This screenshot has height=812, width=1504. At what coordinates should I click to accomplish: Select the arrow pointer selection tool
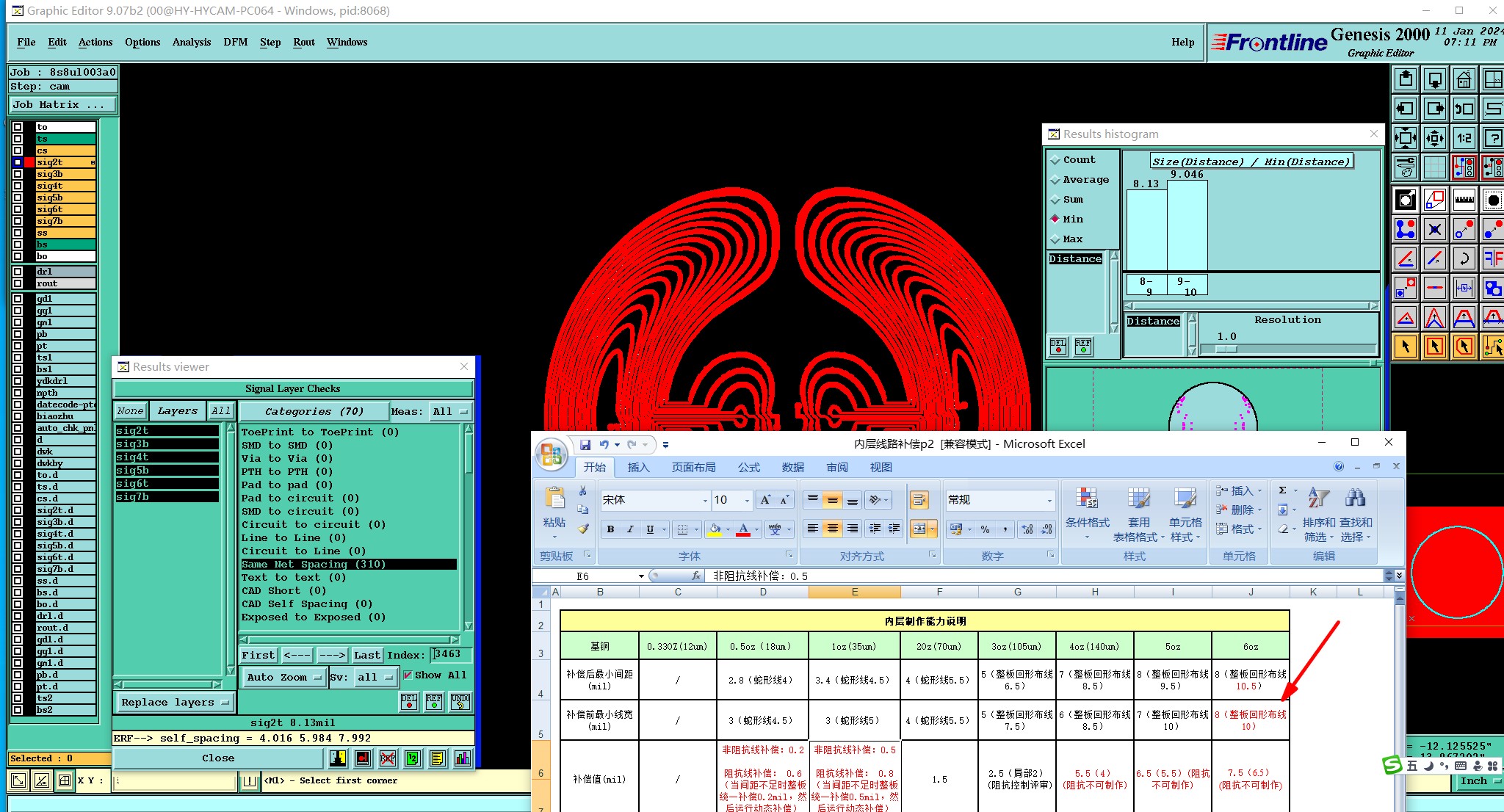pos(1405,347)
